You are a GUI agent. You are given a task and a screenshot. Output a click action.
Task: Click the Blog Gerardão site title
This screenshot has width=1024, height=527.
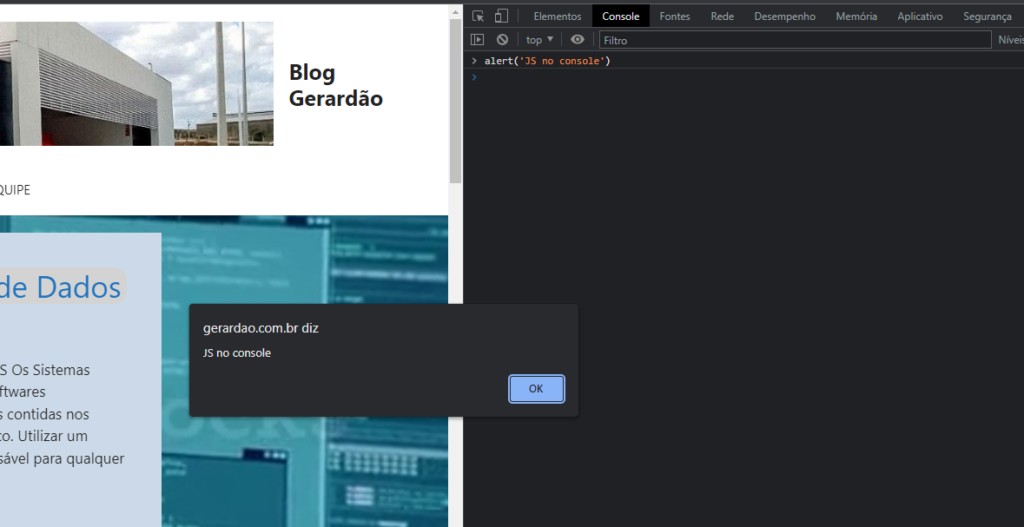[335, 85]
